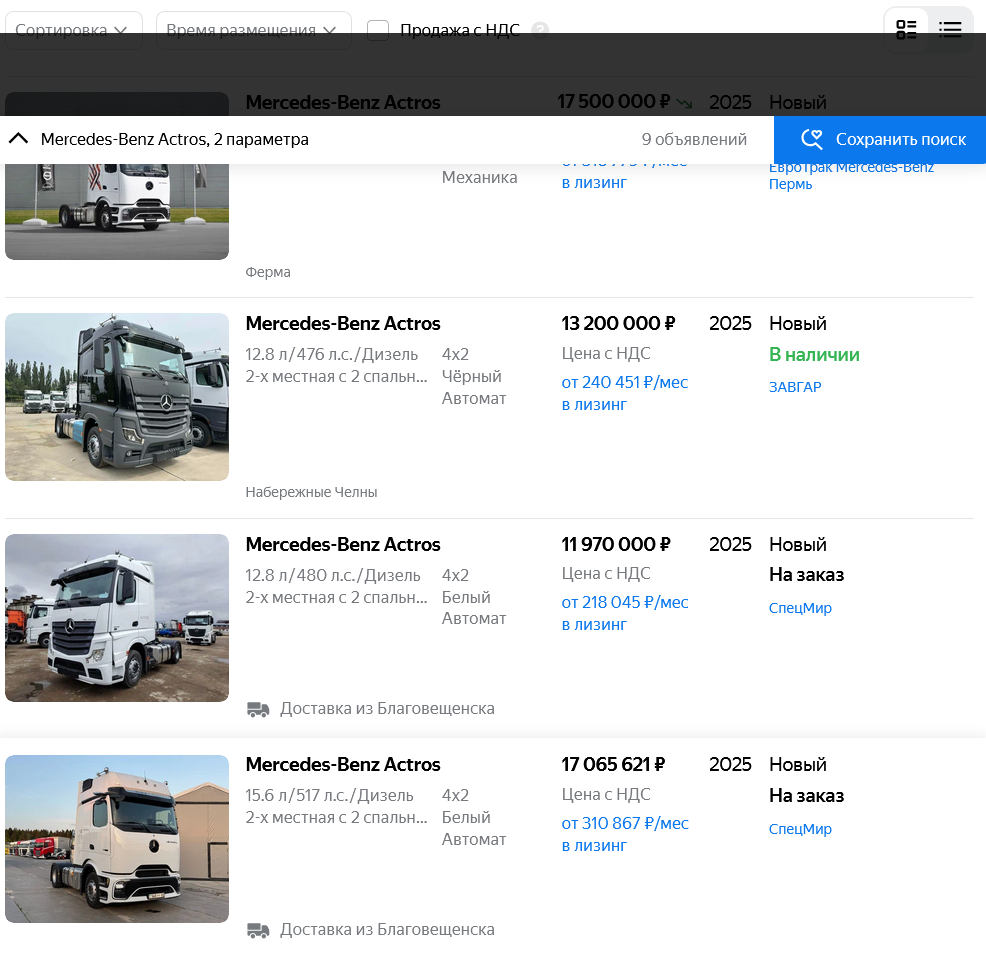Click the 11 970 000 ₽ price
The image size is (986, 955).
click(x=616, y=544)
